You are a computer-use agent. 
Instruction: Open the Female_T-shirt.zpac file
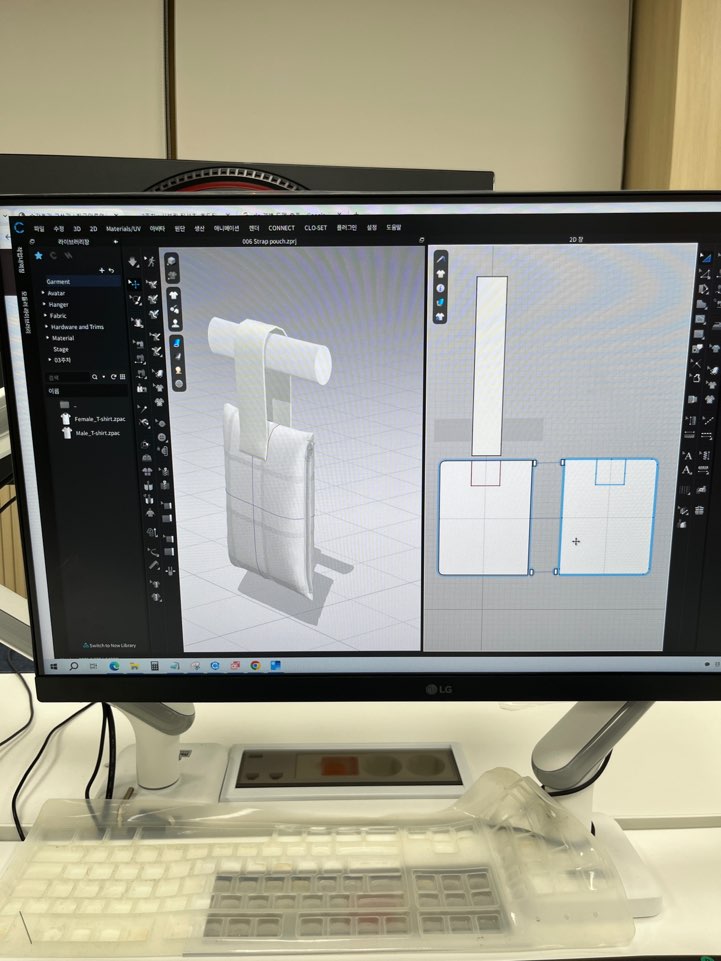tap(98, 420)
